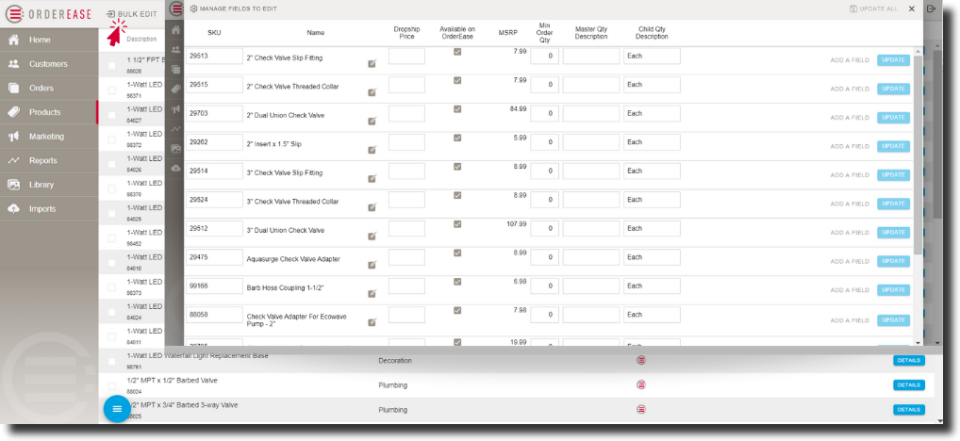Click the Imports cloud upload icon
Image resolution: width=960 pixels, height=441 pixels.
coord(14,209)
